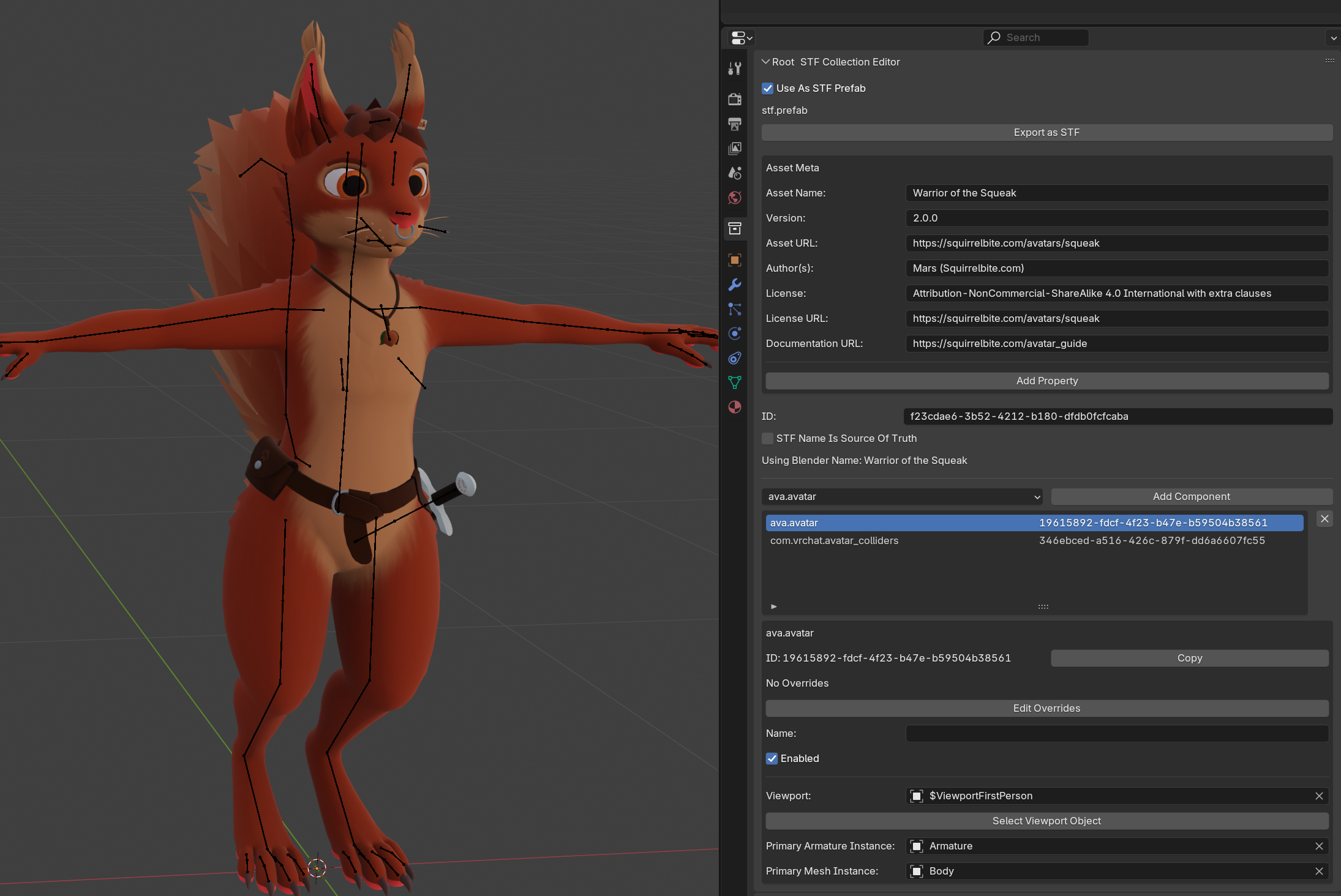
Task: Edit the Asset URL field
Action: click(1117, 243)
